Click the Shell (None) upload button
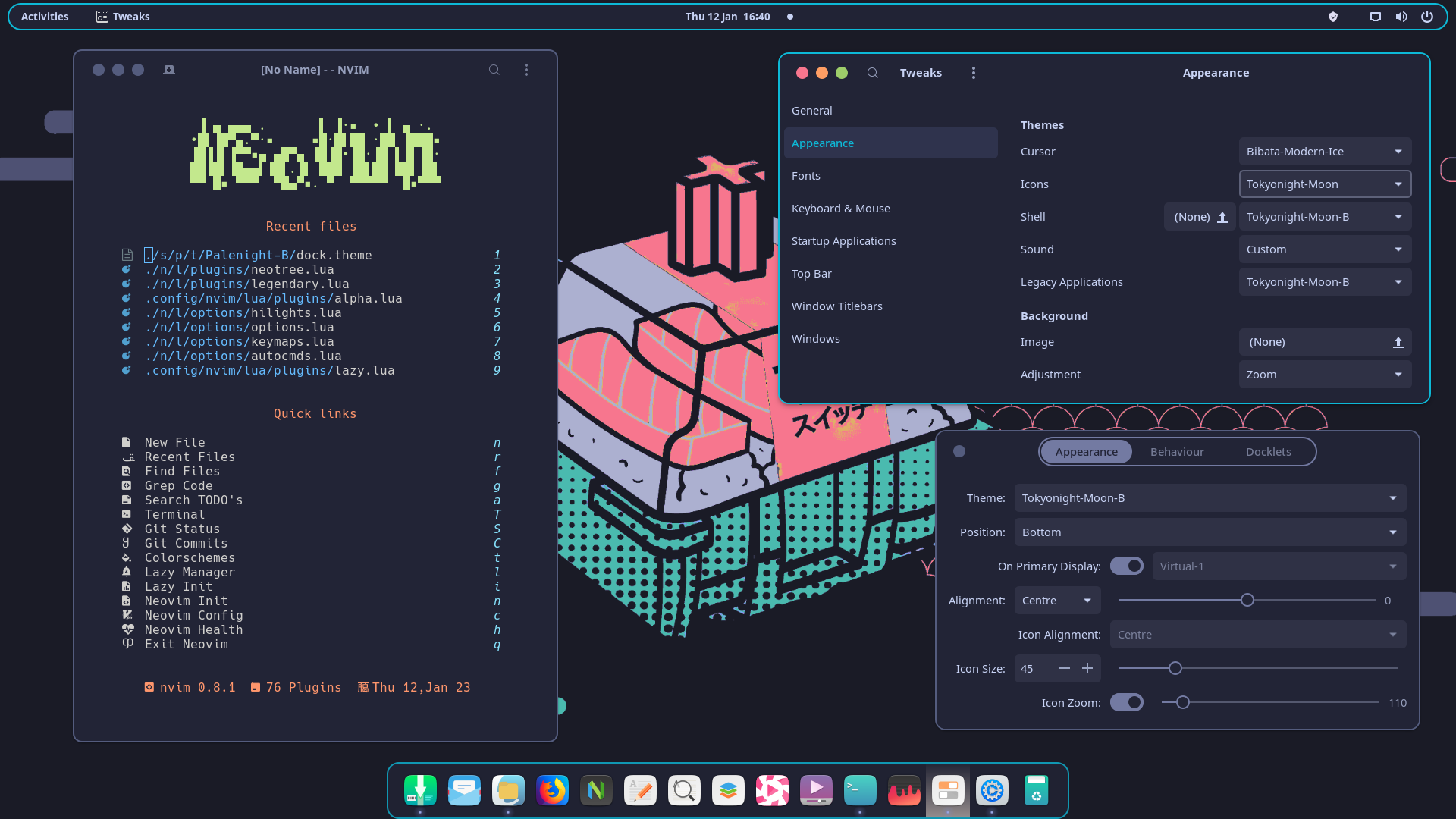 pyautogui.click(x=1200, y=217)
